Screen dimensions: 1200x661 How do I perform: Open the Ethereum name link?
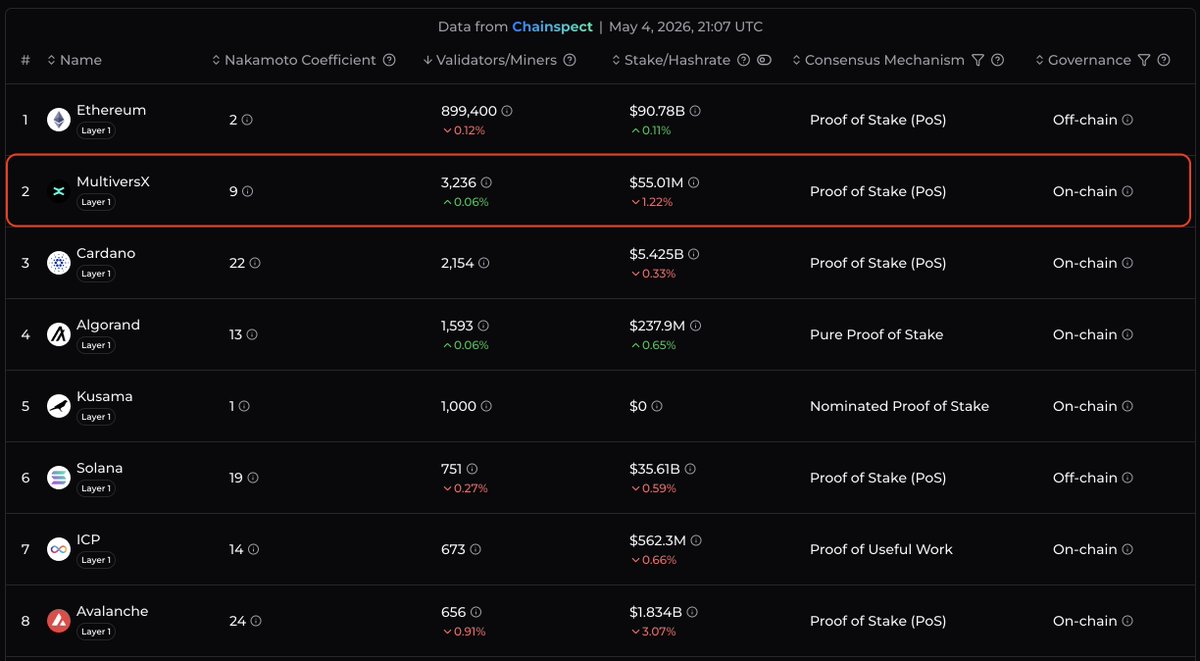[111, 110]
